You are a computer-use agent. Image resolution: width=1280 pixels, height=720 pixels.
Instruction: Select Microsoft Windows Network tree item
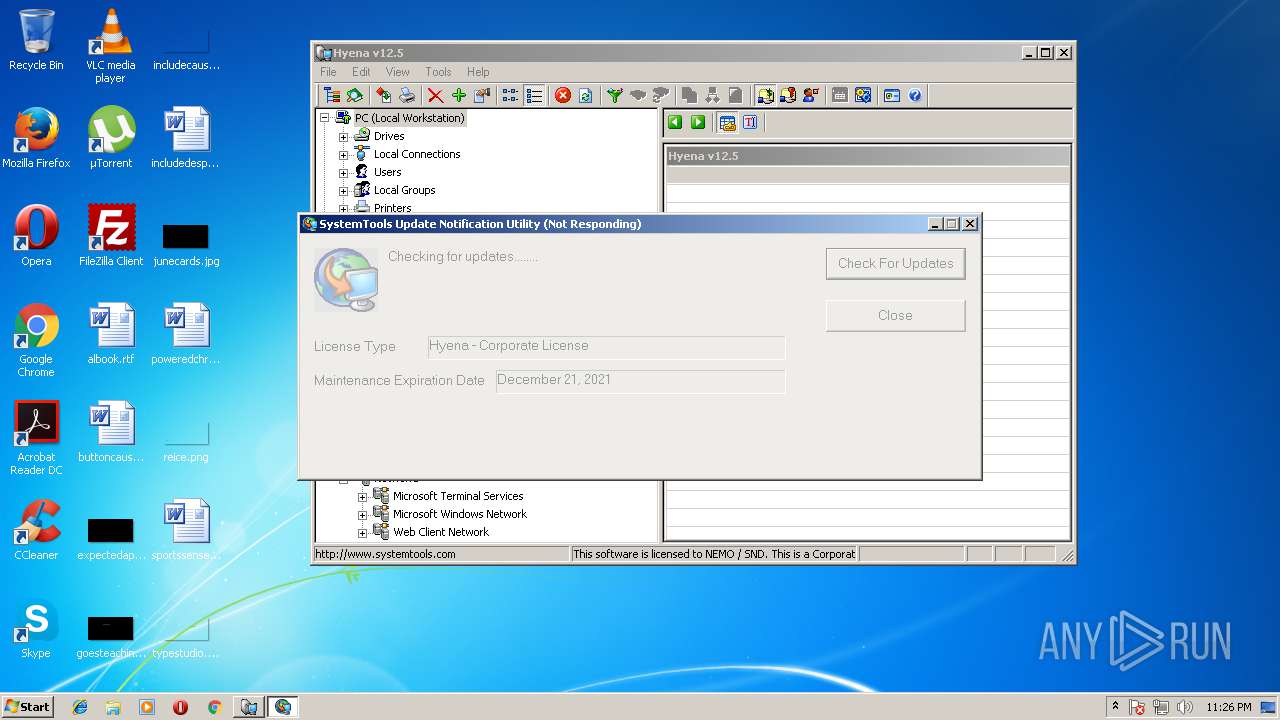[459, 514]
